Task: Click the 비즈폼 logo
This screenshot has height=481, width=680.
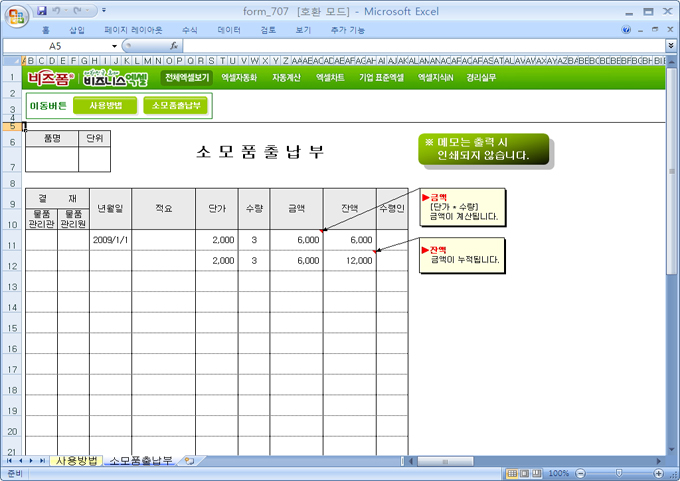Action: click(51, 79)
